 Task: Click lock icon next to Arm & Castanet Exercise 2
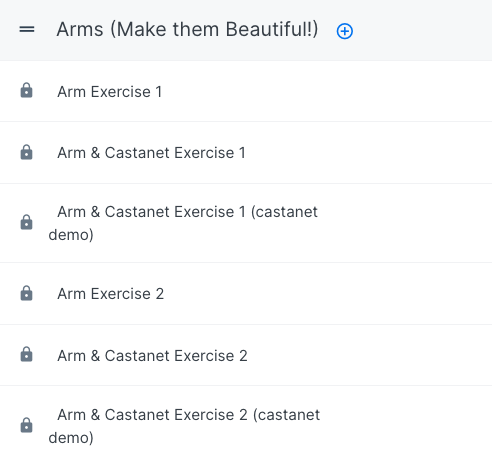tap(26, 355)
